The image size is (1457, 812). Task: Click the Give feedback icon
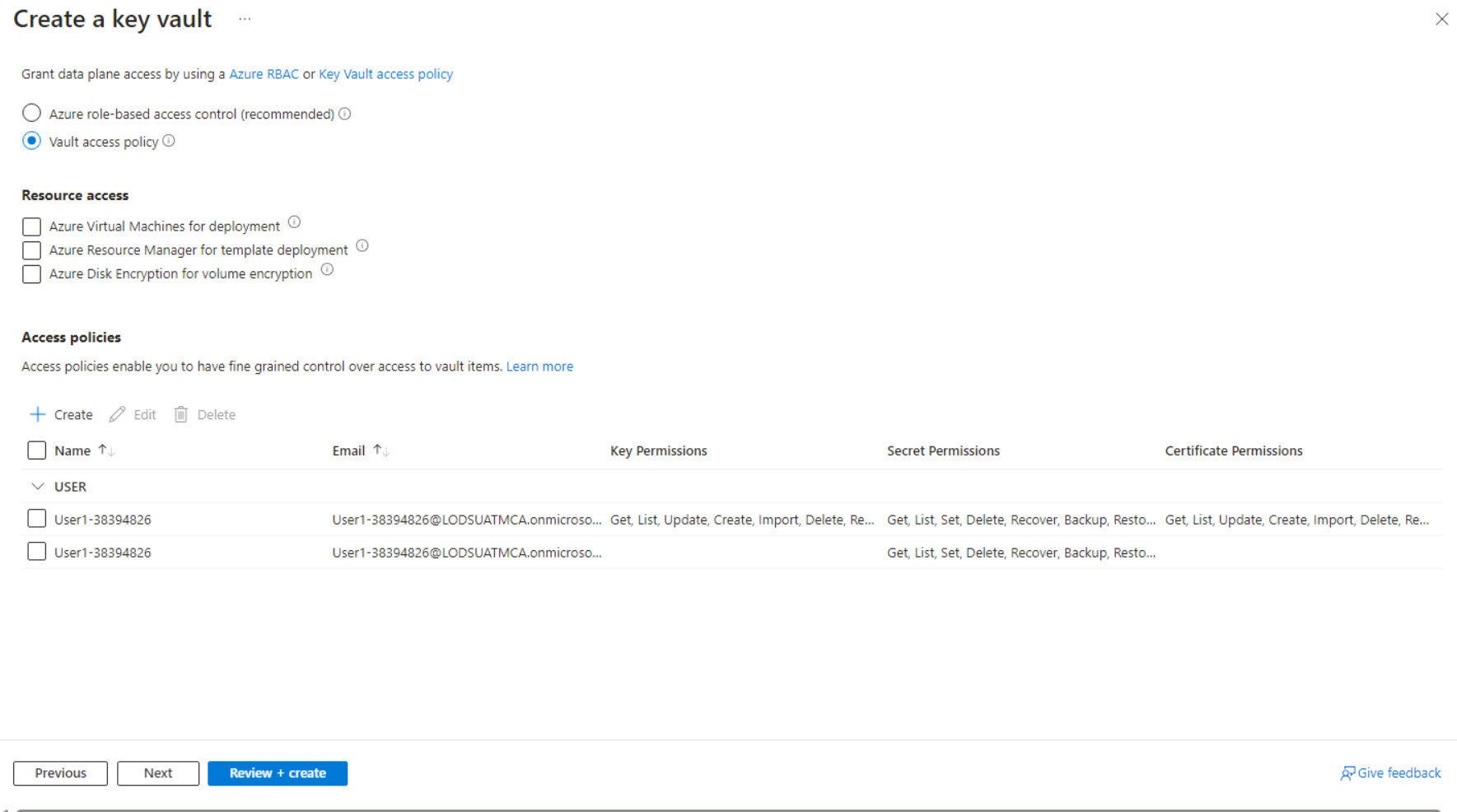tap(1347, 772)
